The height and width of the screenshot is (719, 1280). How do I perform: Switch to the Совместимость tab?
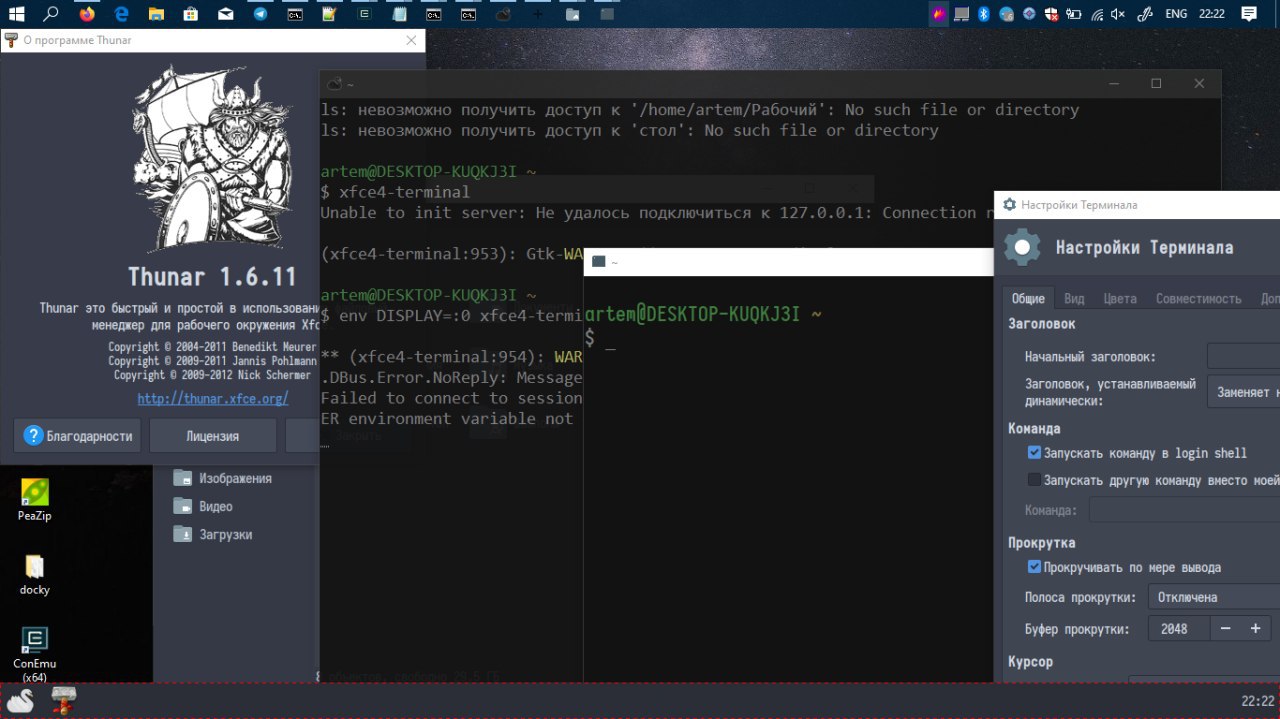coord(1198,298)
